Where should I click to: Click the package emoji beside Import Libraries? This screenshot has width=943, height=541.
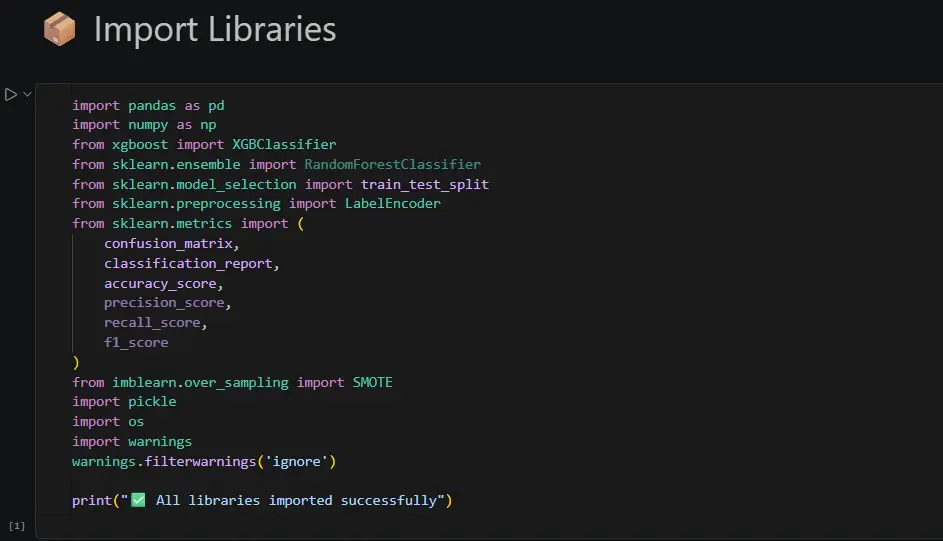(60, 29)
